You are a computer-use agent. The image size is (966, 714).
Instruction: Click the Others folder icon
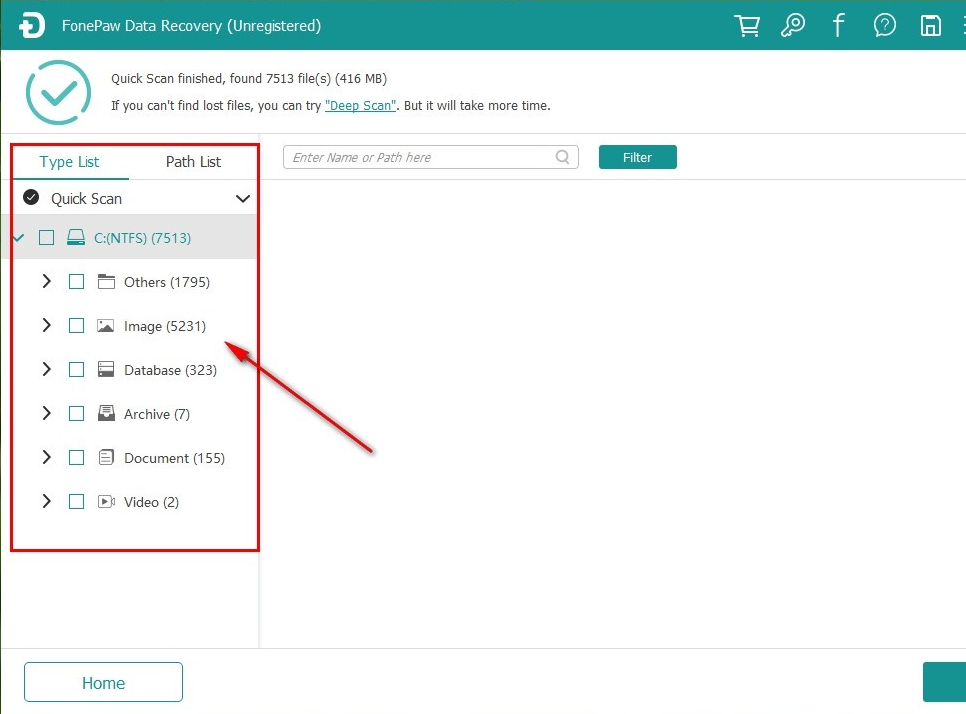tap(106, 282)
